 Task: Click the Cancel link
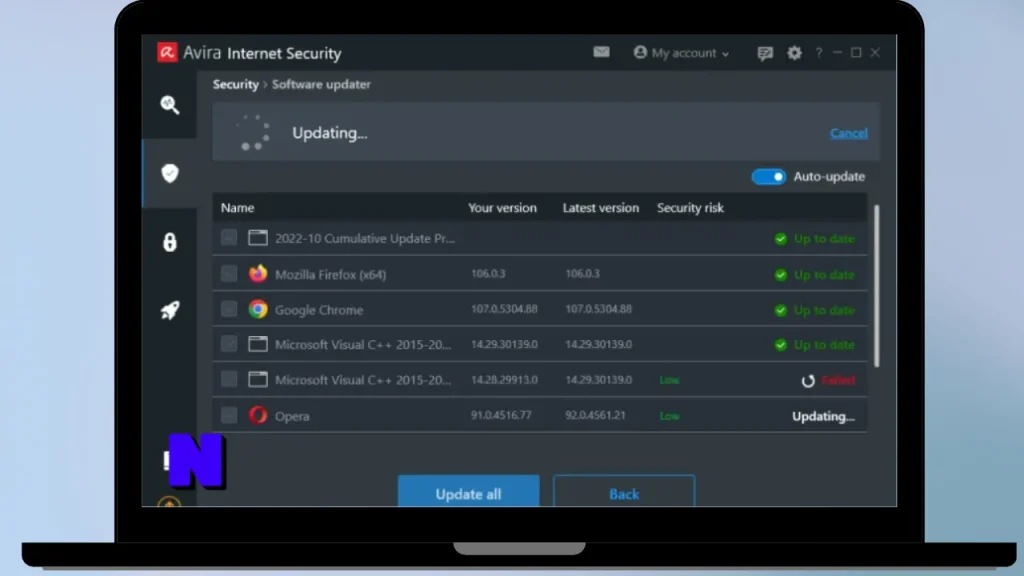848,133
